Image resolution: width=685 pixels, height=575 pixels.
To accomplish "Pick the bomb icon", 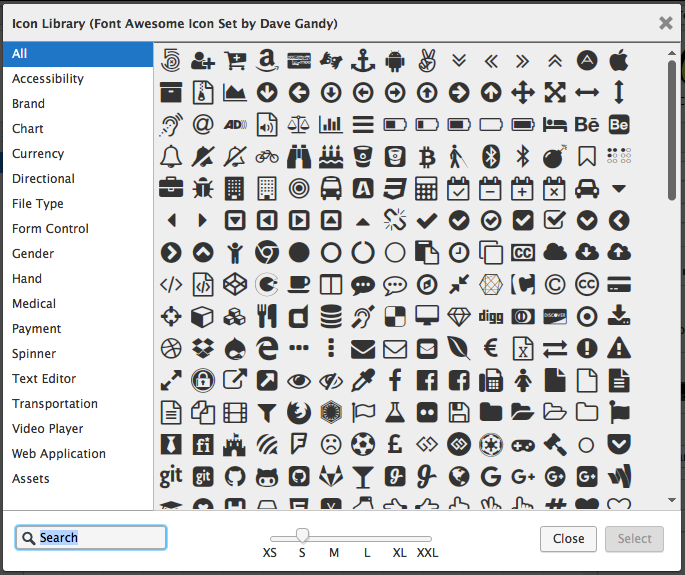I will (555, 156).
